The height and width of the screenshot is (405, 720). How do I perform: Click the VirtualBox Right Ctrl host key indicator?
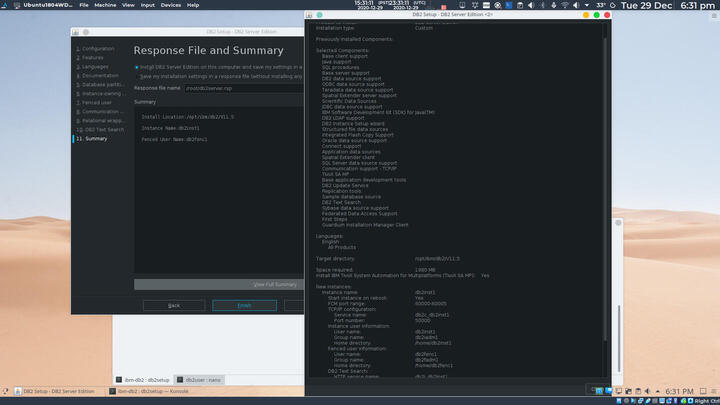click(707, 401)
